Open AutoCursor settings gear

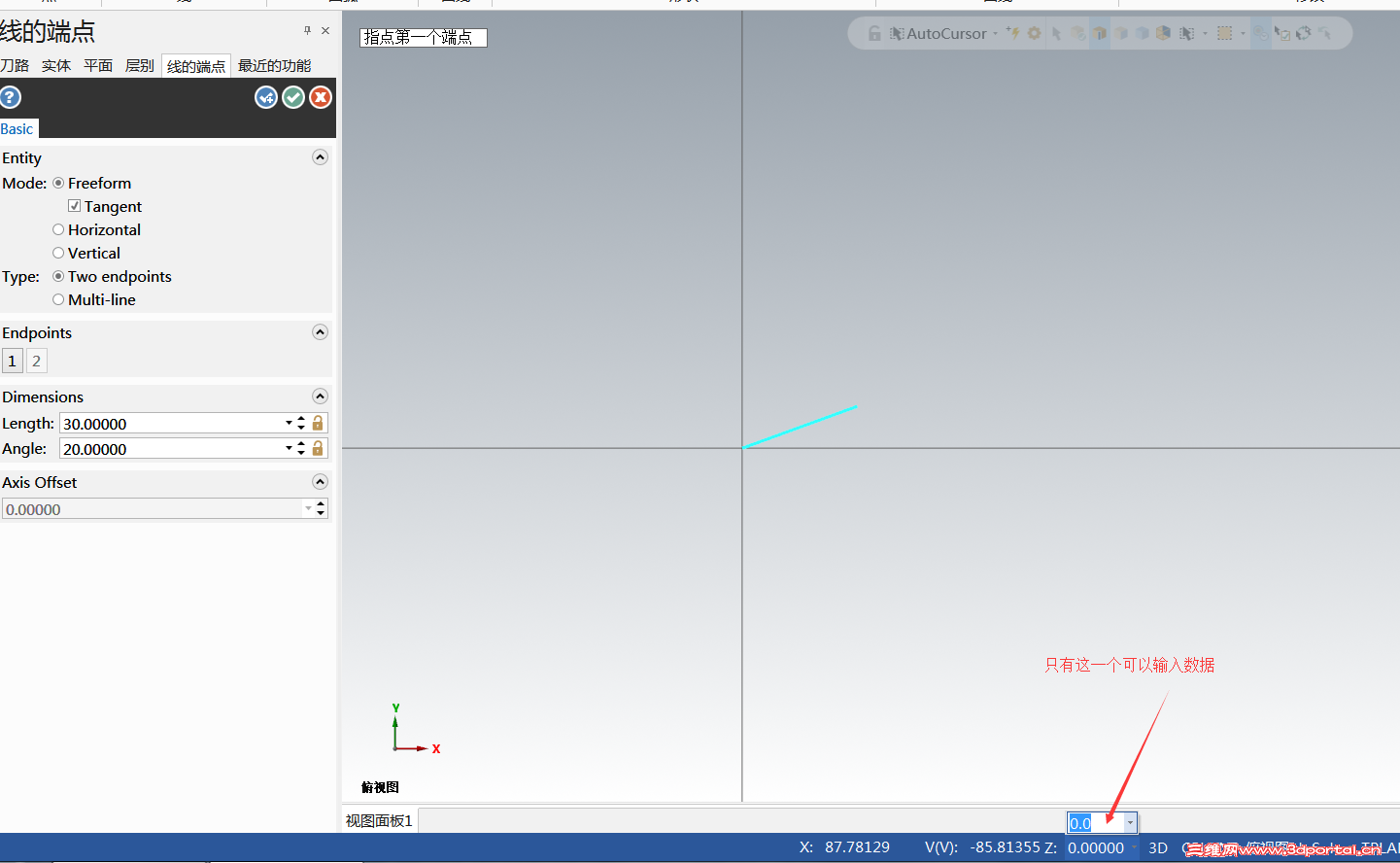[x=1034, y=33]
